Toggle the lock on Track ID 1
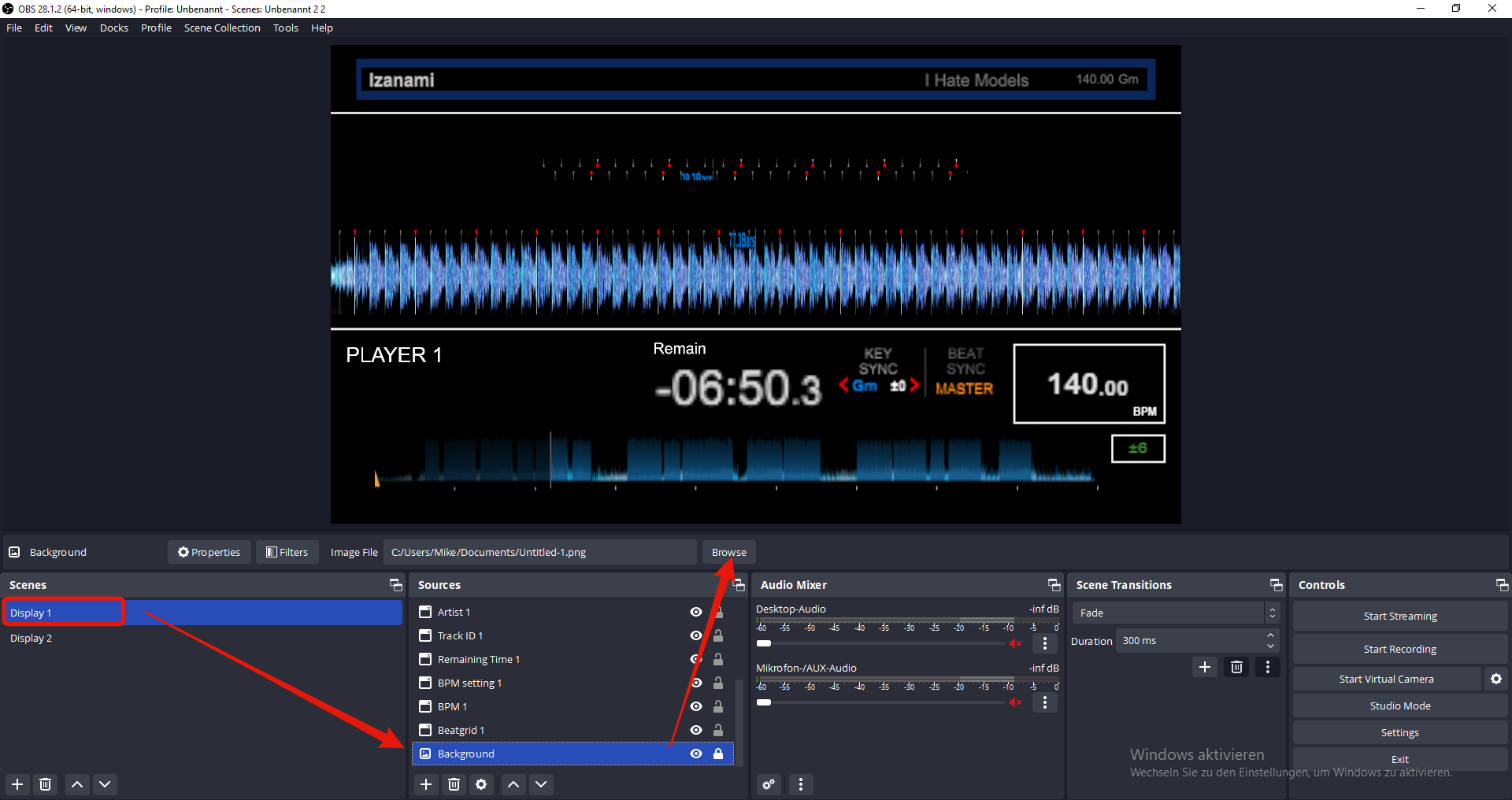 point(718,635)
